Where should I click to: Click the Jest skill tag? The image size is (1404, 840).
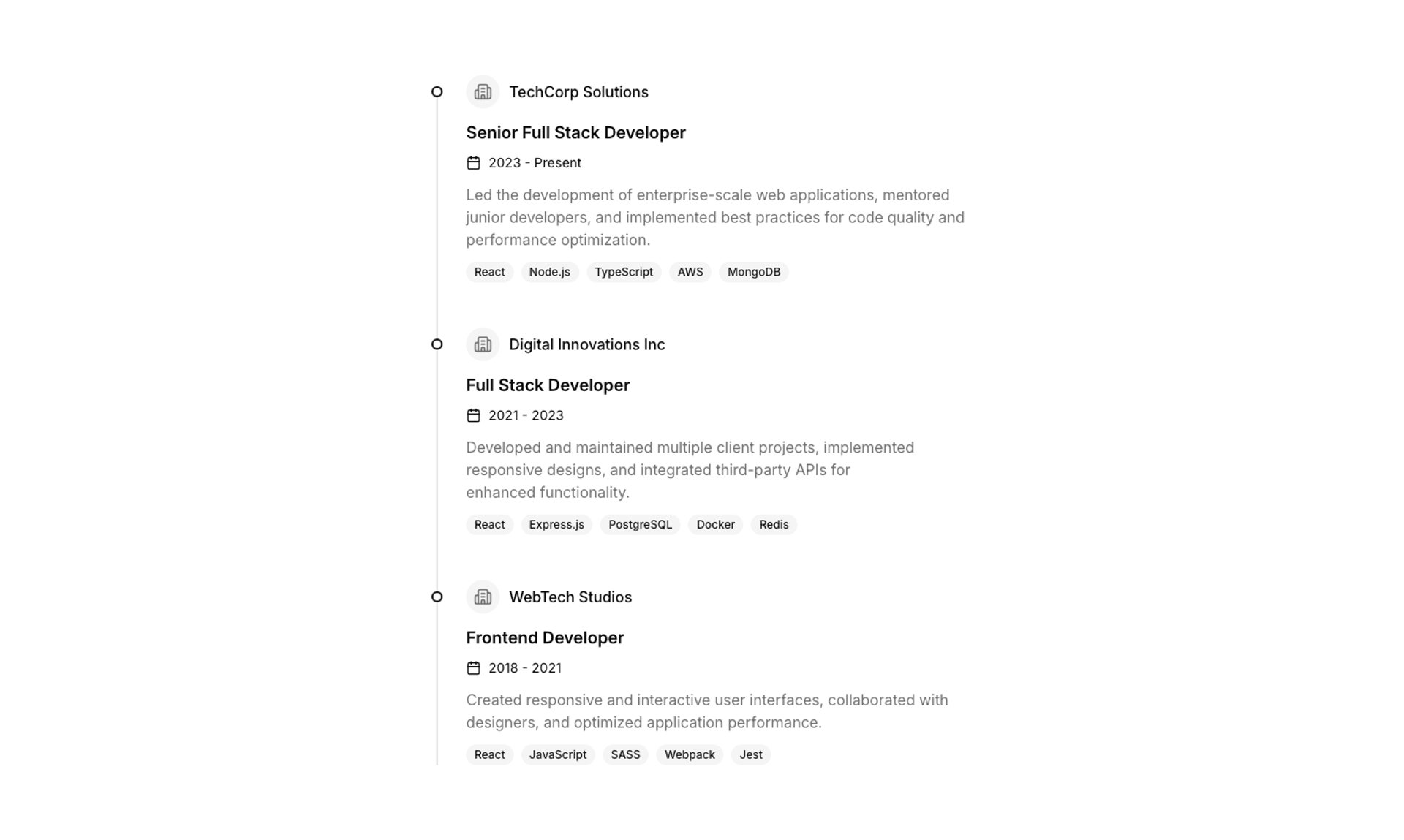pos(751,755)
